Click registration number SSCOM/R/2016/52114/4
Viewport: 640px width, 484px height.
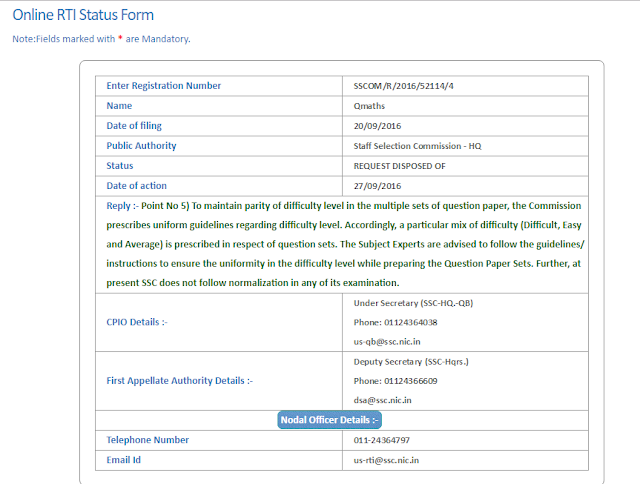pyautogui.click(x=403, y=86)
